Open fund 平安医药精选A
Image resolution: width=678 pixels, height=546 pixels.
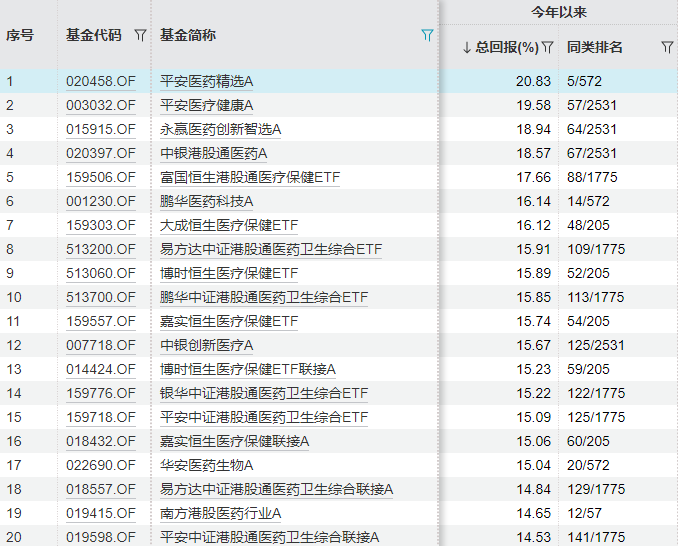click(x=206, y=81)
